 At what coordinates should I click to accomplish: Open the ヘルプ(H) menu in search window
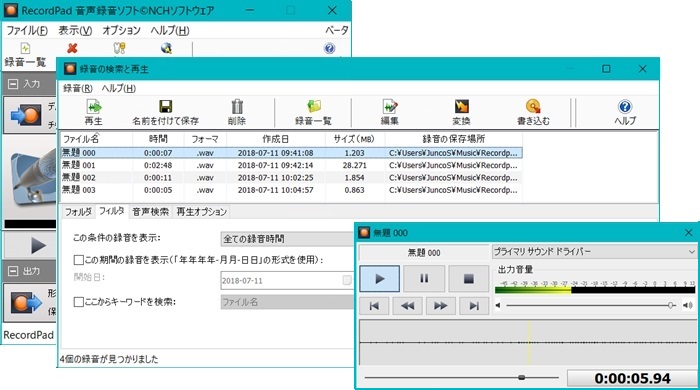pos(118,88)
